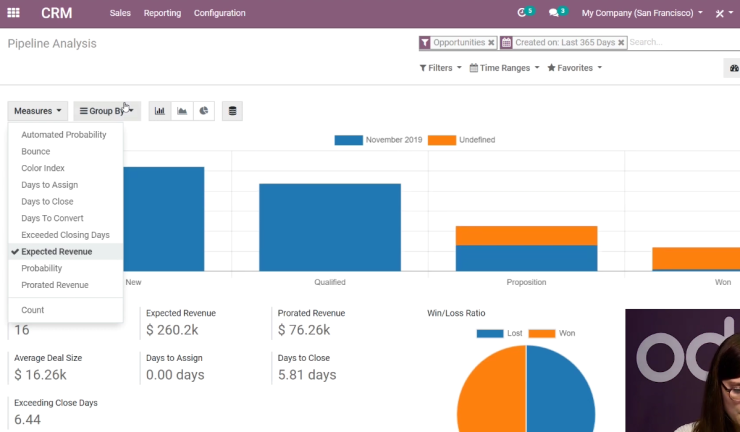Remove the Created on Last 365 Days facet
The image size is (740, 432).
(621, 42)
